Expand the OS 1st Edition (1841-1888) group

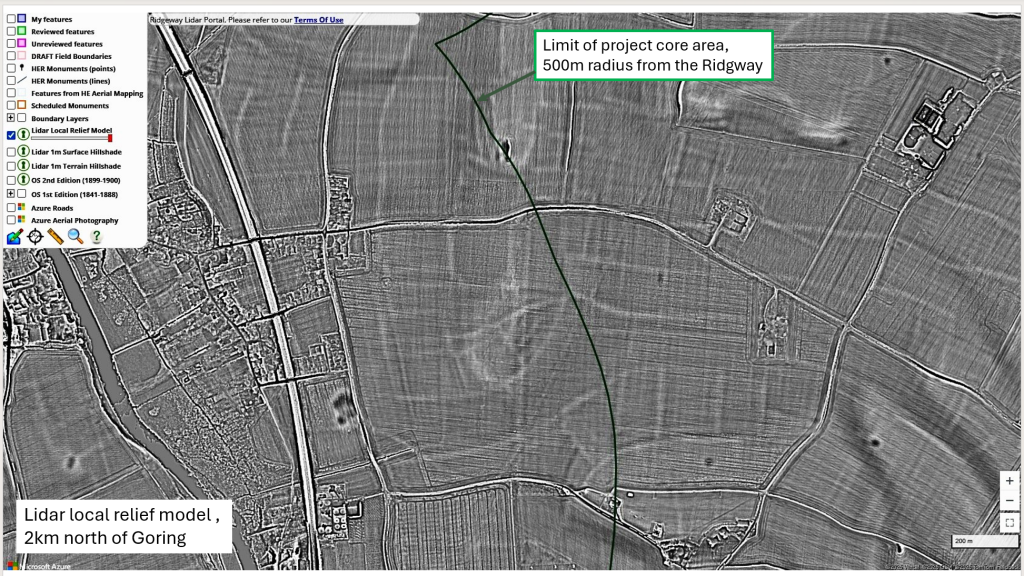coord(10,193)
